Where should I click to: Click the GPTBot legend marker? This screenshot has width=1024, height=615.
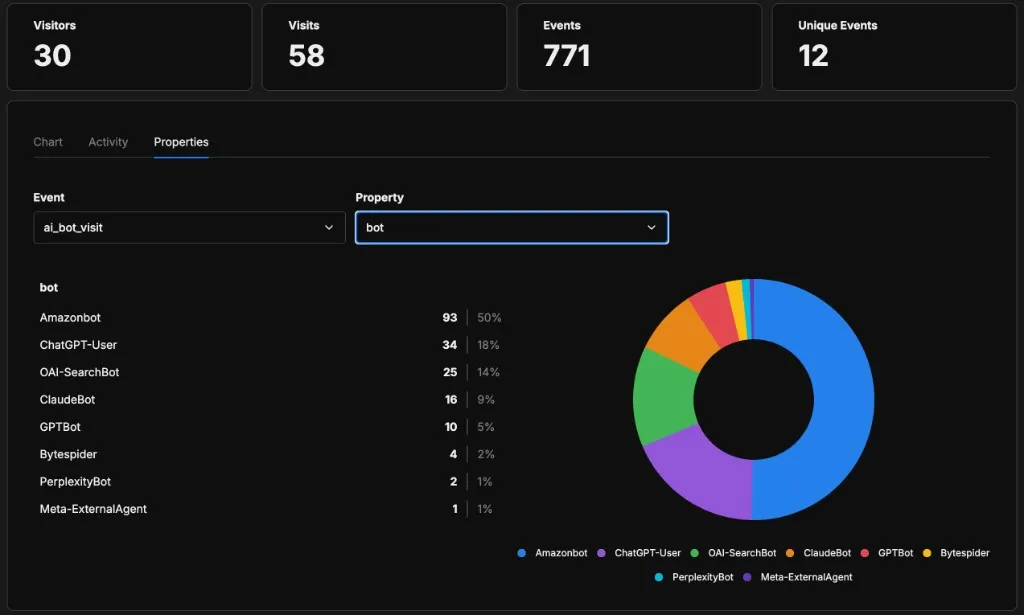click(864, 553)
